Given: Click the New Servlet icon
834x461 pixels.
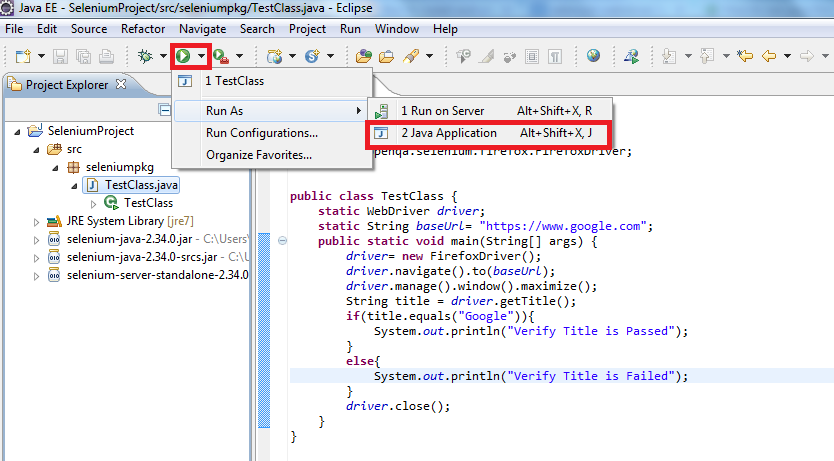Looking at the screenshot, I should click(312, 56).
